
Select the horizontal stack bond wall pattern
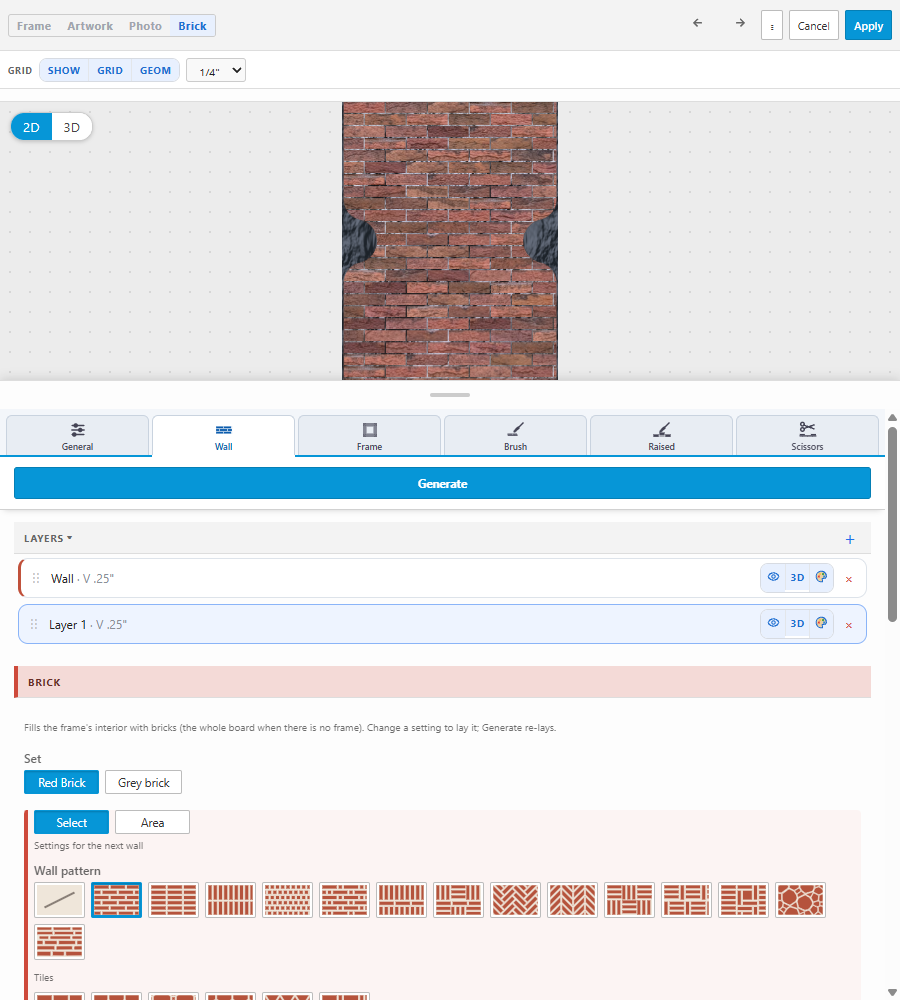tap(173, 900)
